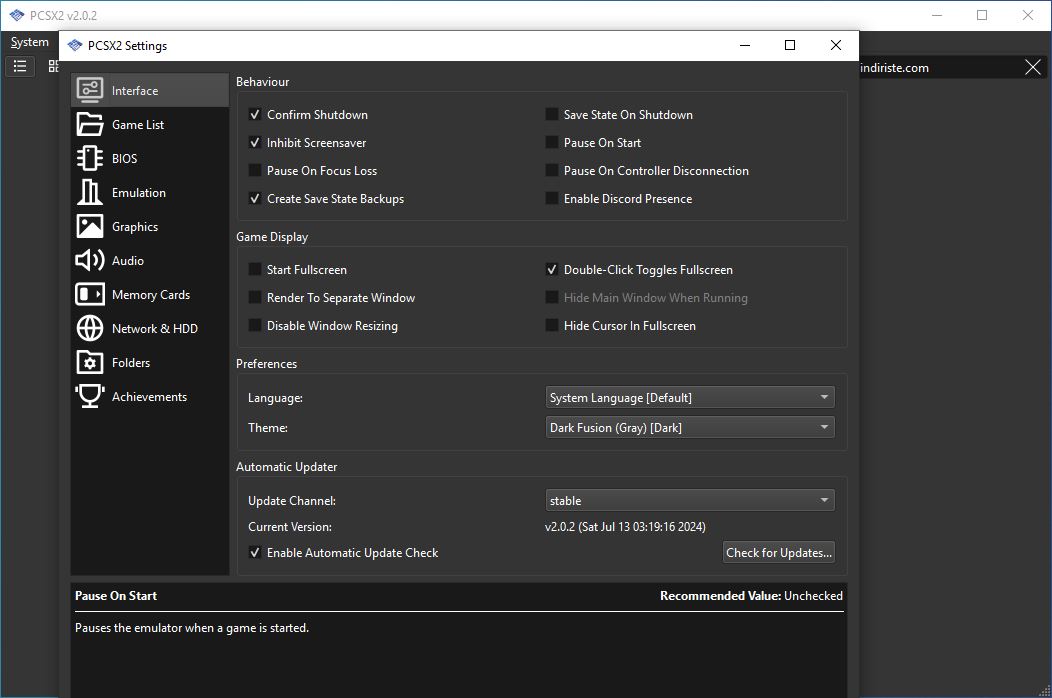Toggle the Confirm Shutdown checkbox
1052x698 pixels.
tap(255, 115)
